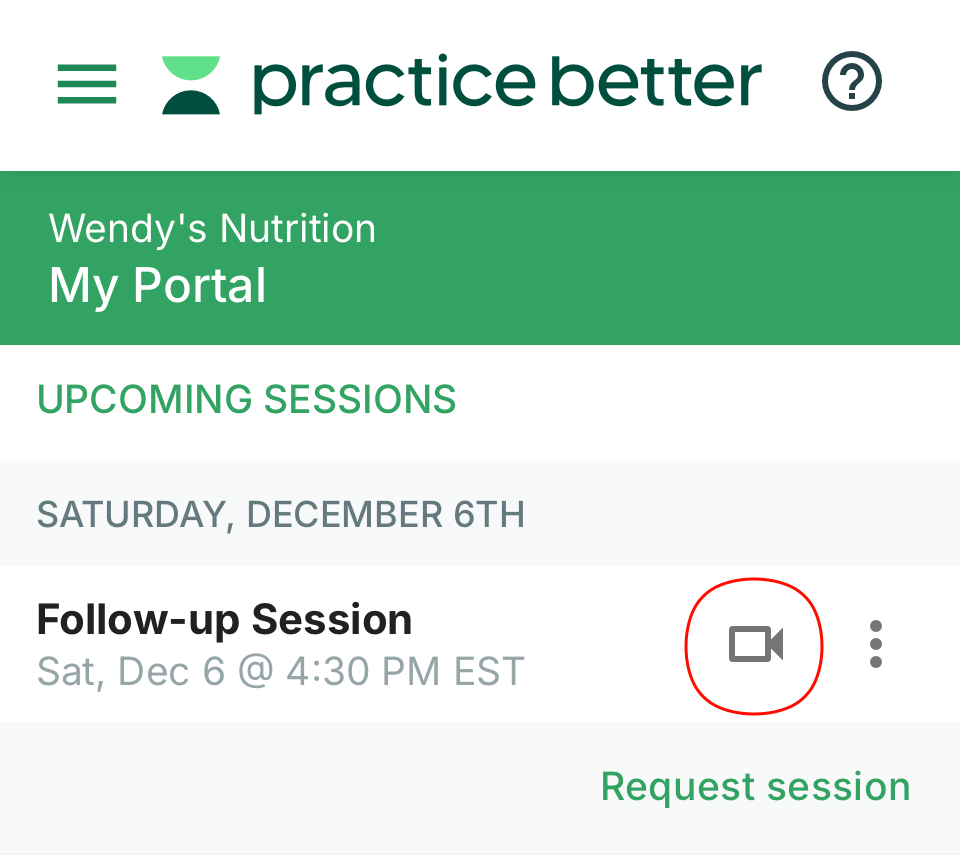Click the Wendy's Nutrition title
The height and width of the screenshot is (855, 960).
tap(212, 228)
